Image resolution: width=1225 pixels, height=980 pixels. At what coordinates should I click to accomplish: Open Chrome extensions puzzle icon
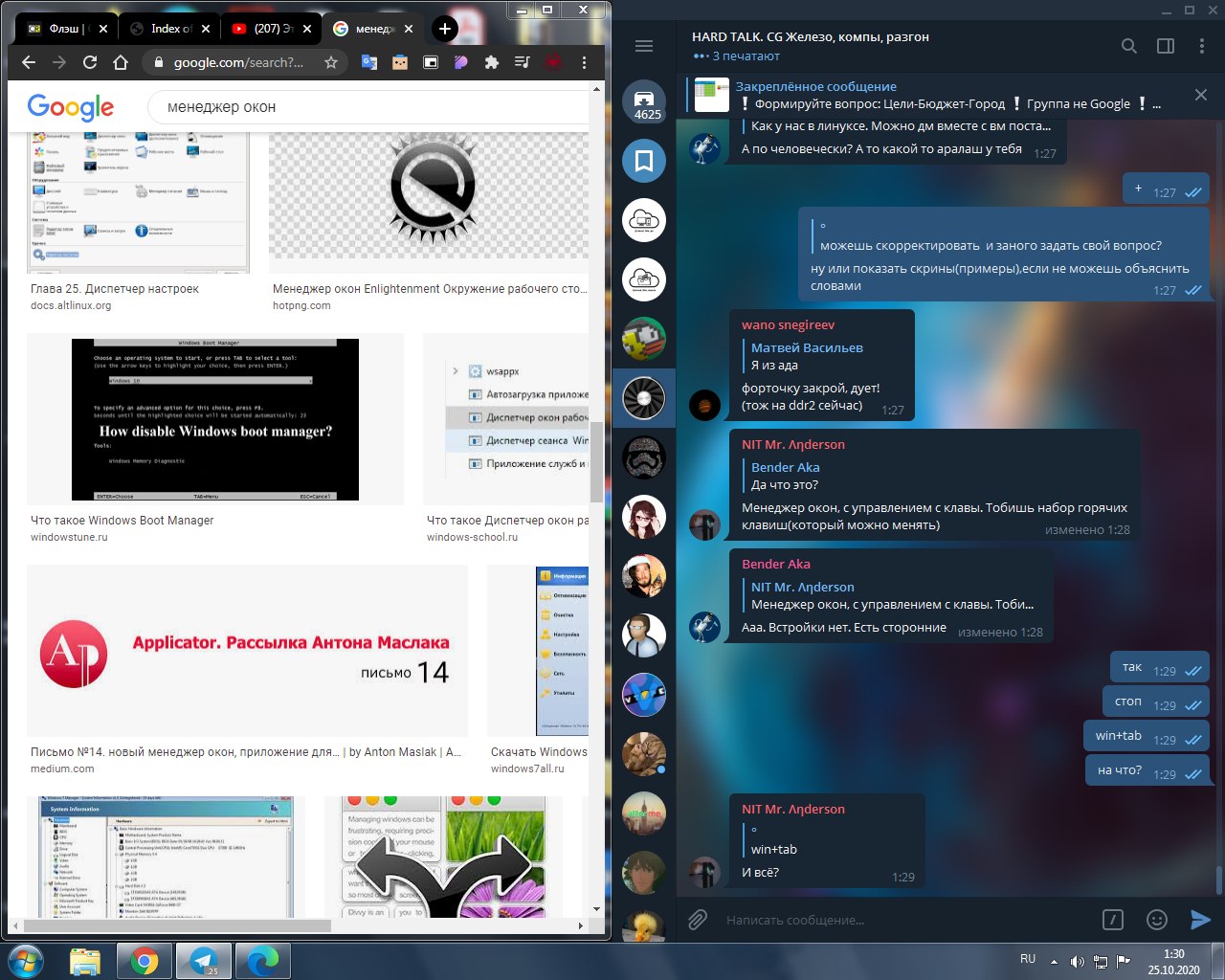click(x=492, y=62)
